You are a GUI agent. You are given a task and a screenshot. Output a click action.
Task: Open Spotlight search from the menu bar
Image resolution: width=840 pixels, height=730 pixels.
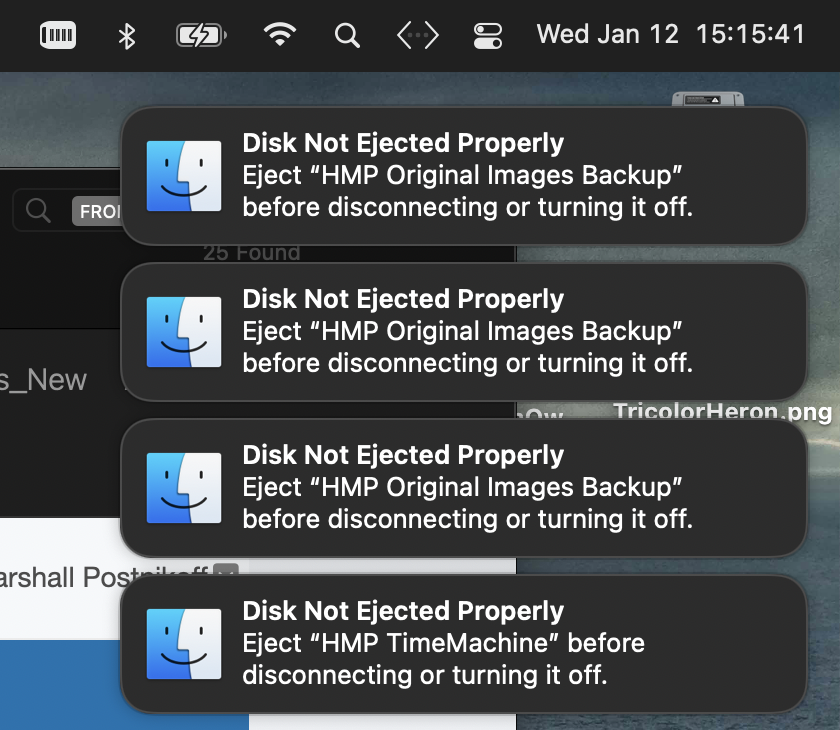[347, 34]
